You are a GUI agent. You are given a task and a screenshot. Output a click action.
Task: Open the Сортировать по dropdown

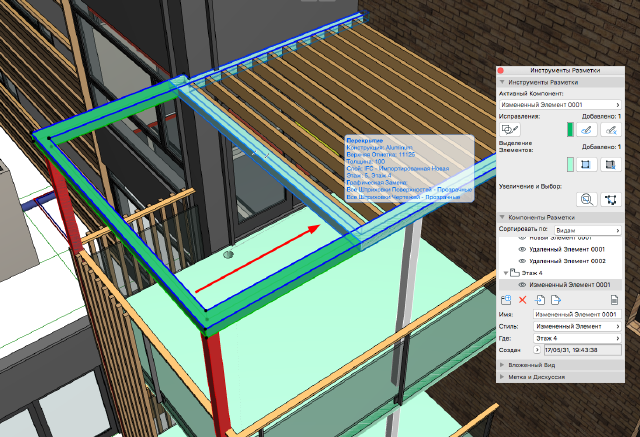[586, 229]
